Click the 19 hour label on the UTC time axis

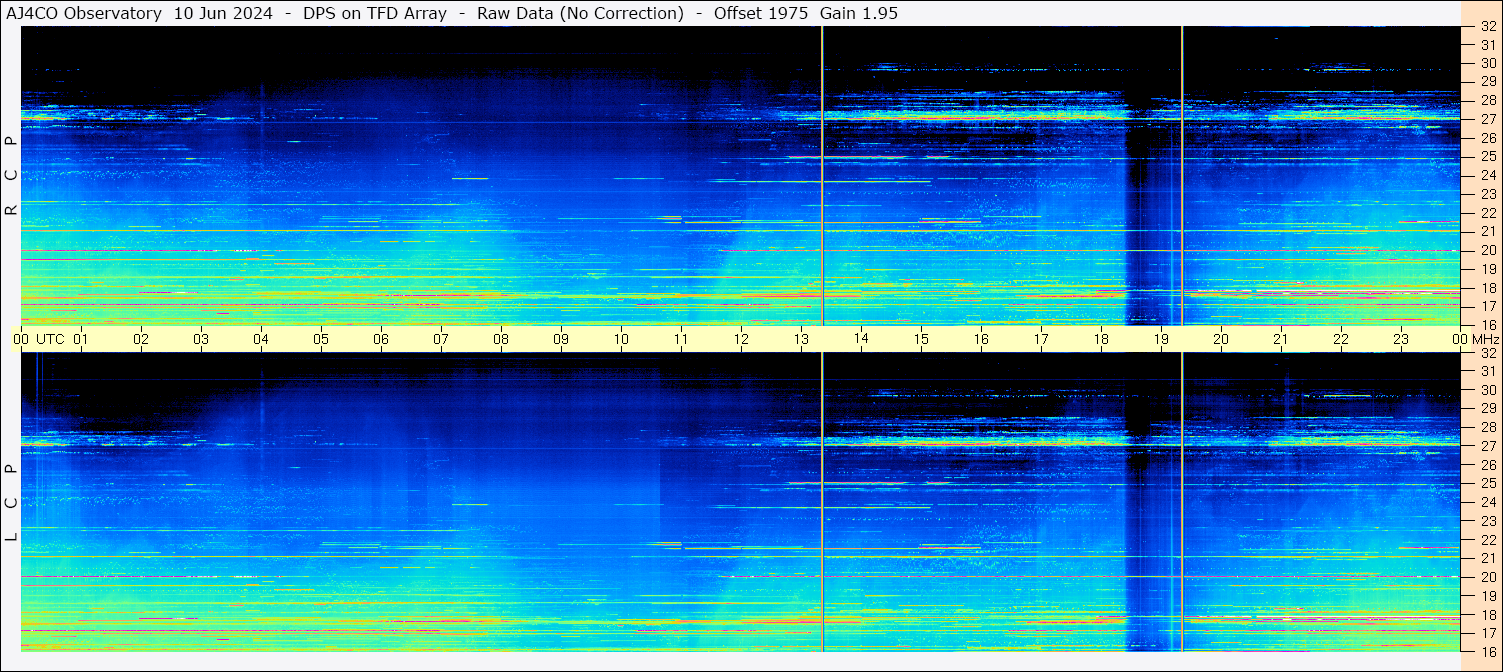[1161, 339]
